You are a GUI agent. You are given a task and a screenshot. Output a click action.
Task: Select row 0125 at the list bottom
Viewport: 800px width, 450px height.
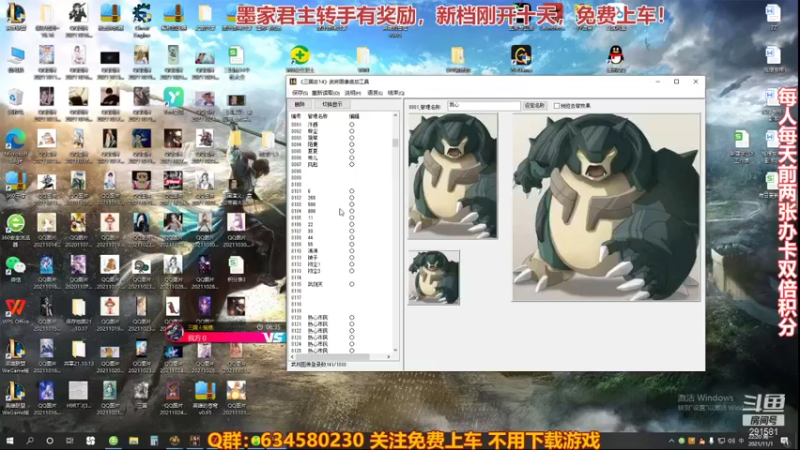341,351
